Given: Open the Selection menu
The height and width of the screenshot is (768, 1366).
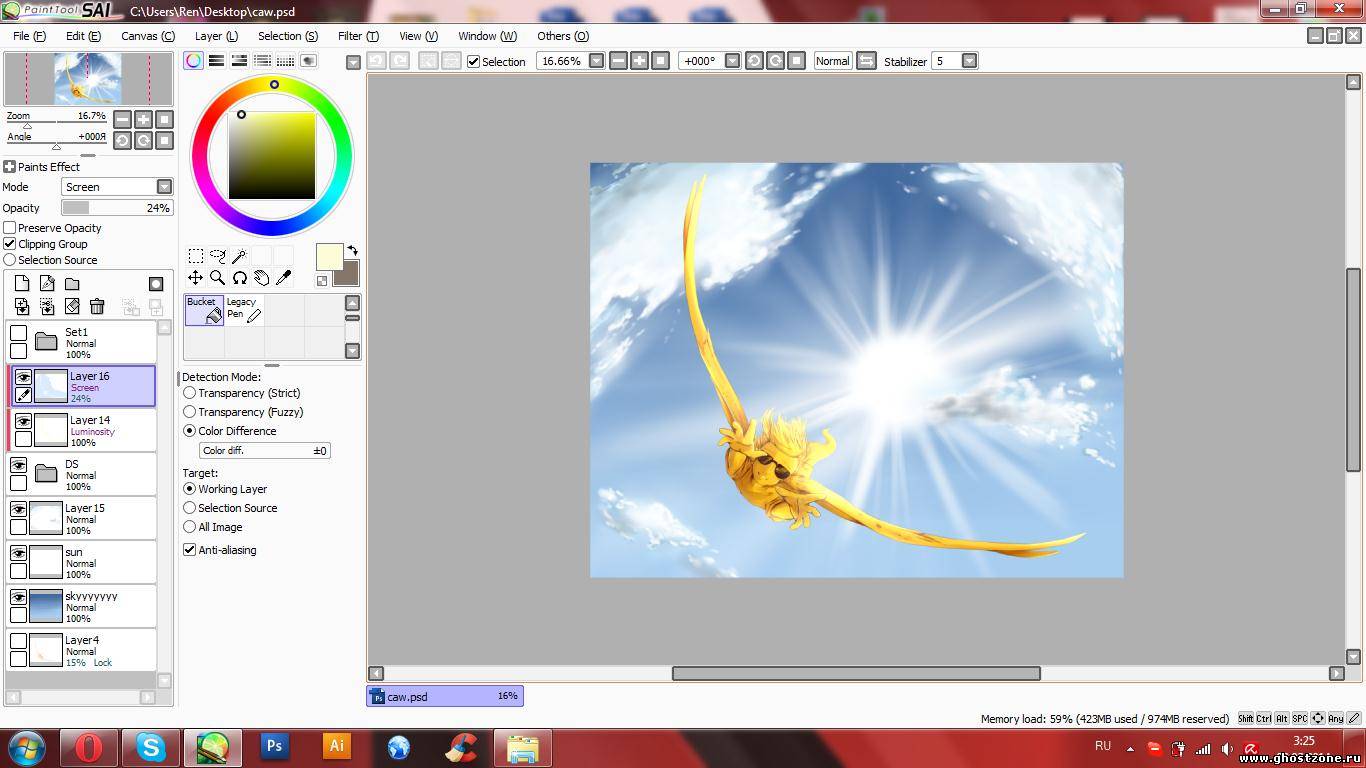Looking at the screenshot, I should (288, 36).
